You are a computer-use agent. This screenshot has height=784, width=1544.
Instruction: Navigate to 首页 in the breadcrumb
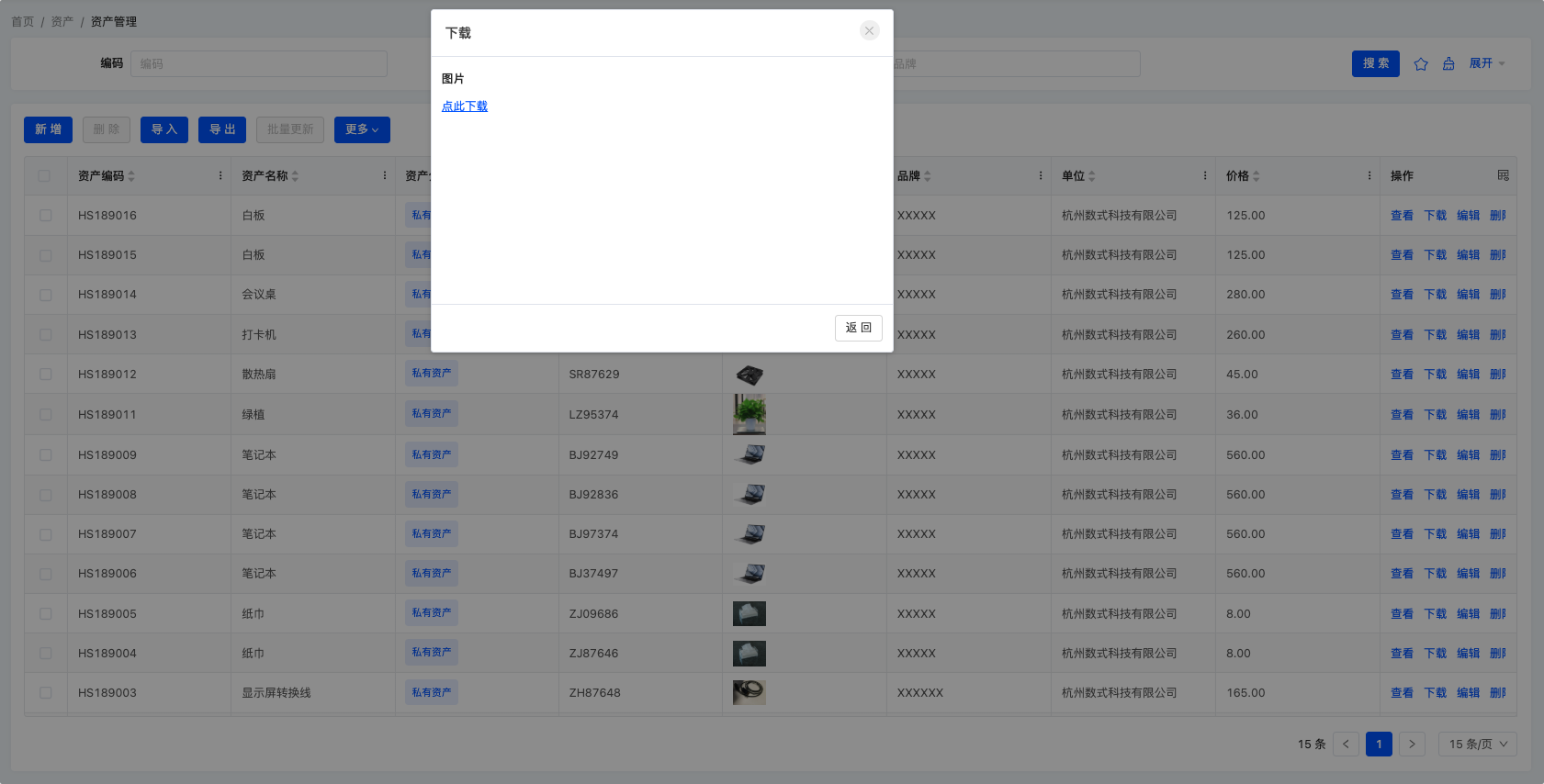[22, 21]
